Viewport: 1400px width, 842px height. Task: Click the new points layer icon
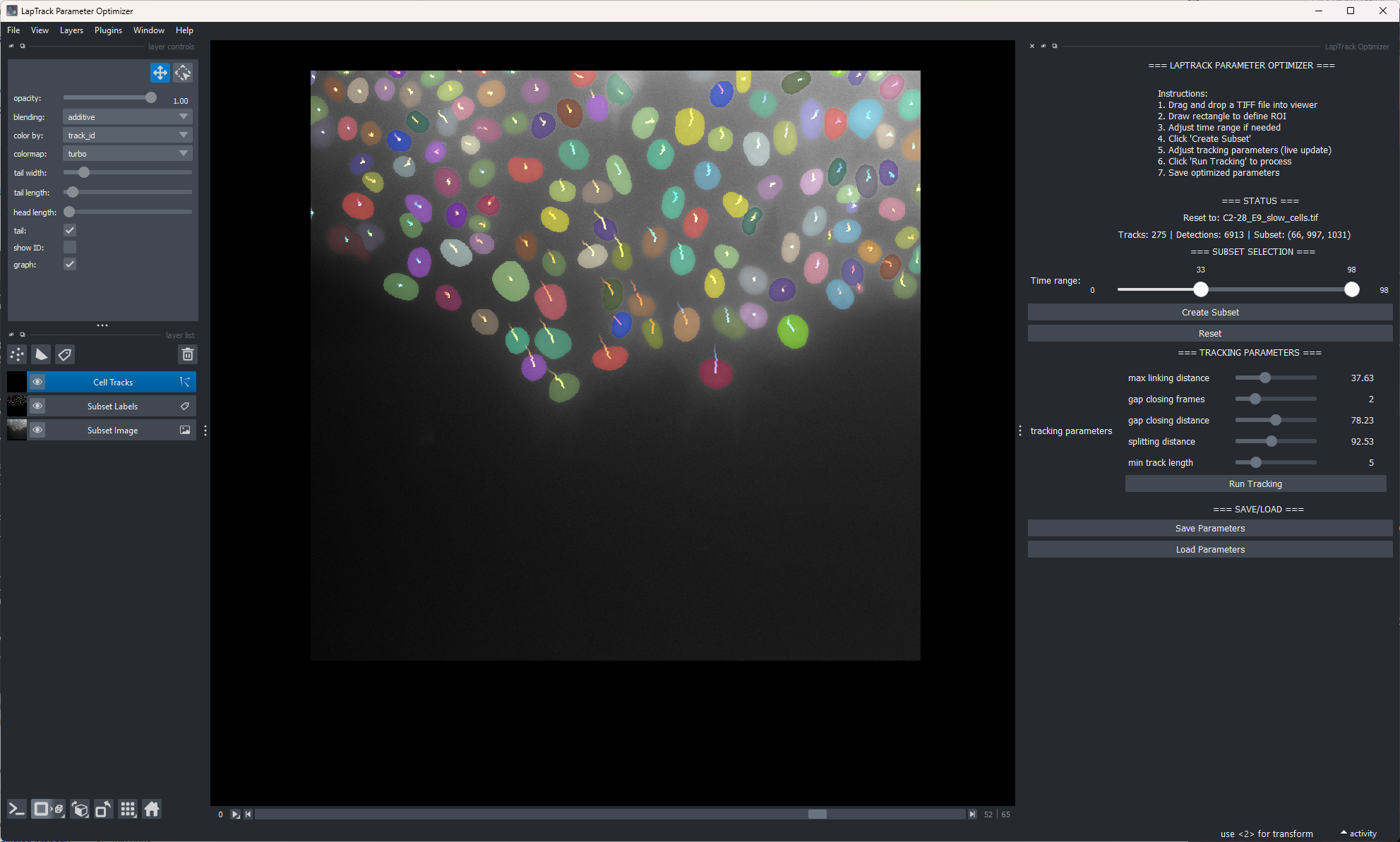tap(17, 354)
